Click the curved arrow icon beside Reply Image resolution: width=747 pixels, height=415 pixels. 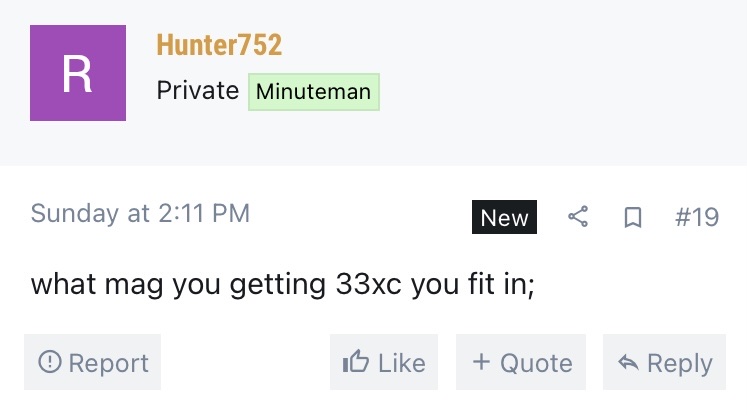(x=628, y=362)
